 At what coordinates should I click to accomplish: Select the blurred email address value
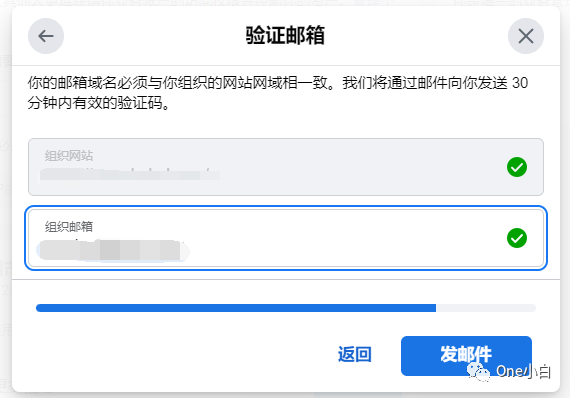[113, 250]
